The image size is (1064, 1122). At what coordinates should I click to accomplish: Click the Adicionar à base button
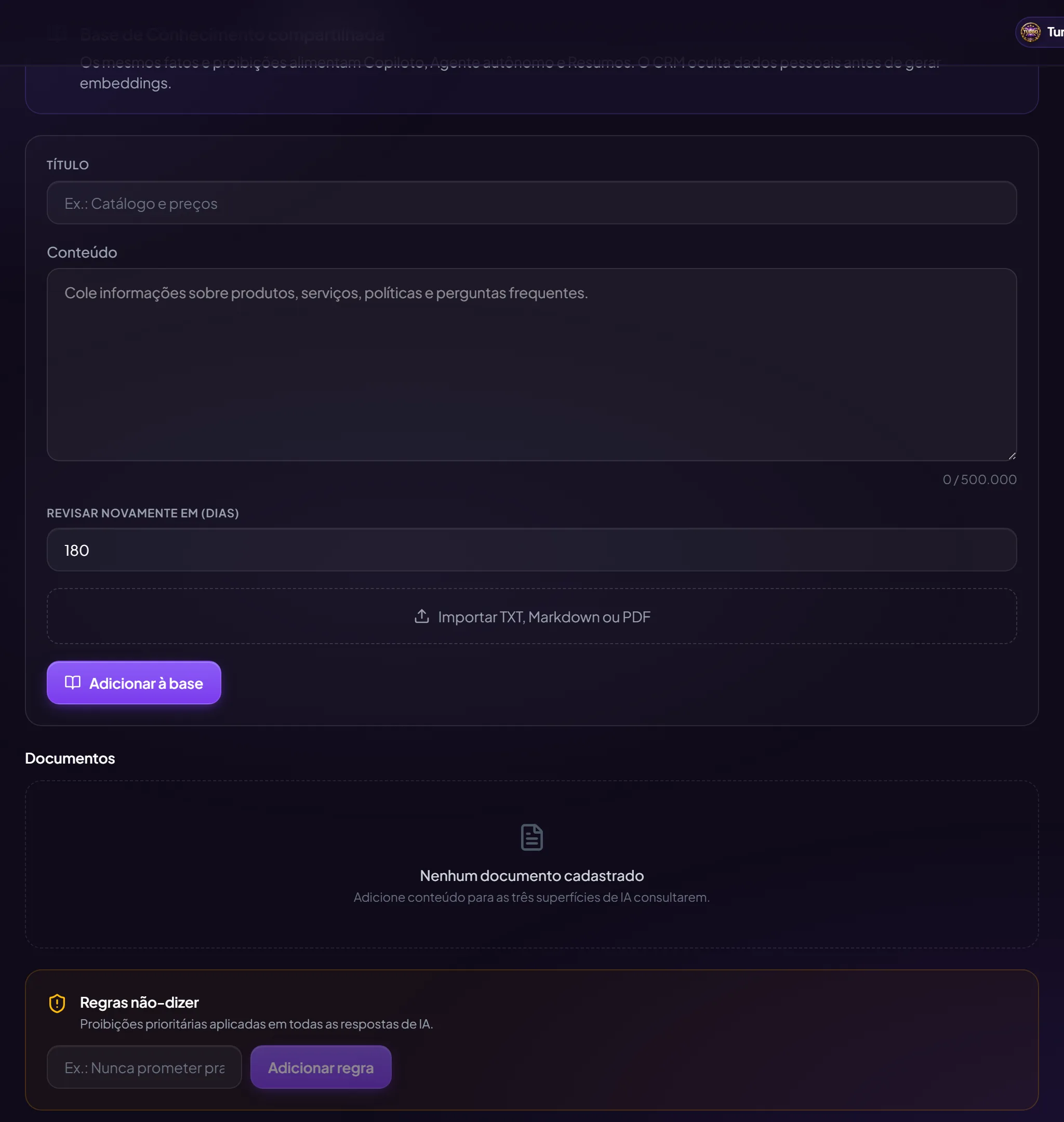[134, 683]
